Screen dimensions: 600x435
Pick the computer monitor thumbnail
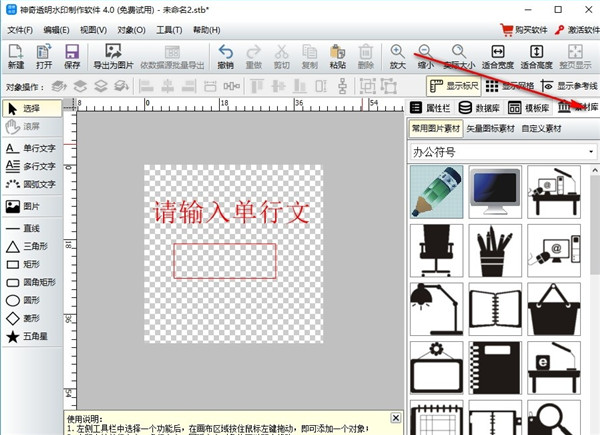pos(495,192)
